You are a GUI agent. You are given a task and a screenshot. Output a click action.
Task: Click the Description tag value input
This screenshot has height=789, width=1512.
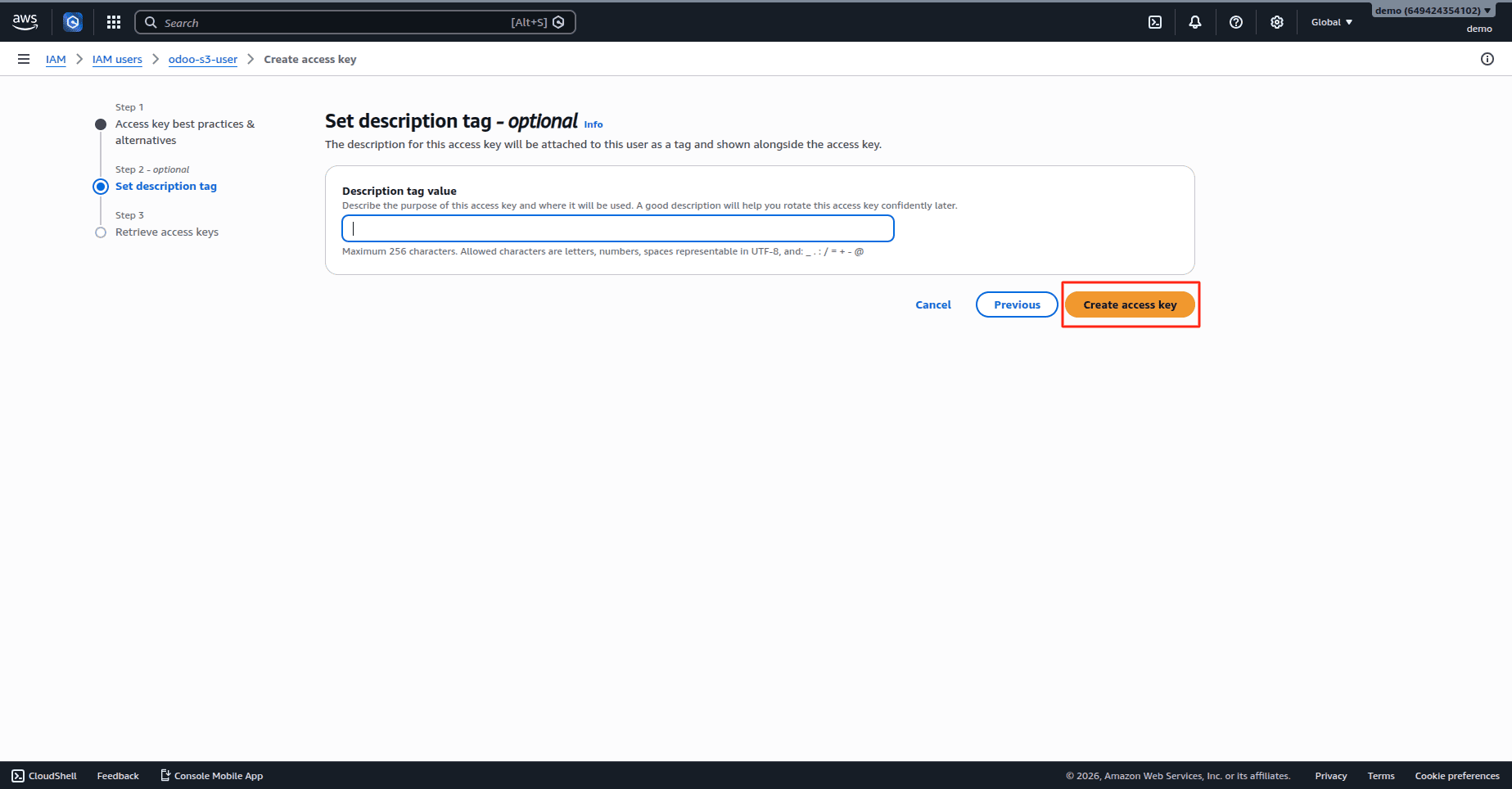(x=618, y=228)
